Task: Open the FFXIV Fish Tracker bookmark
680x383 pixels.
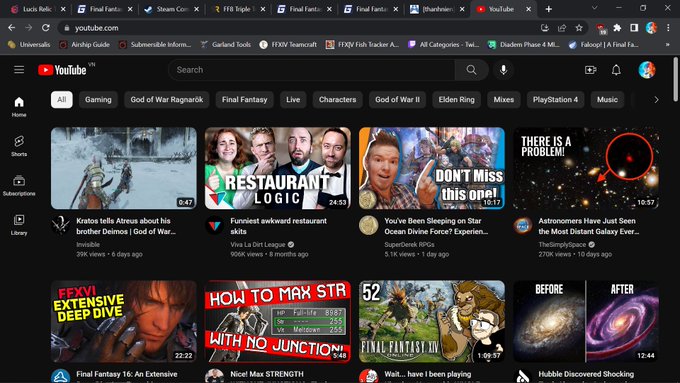Action: click(x=363, y=44)
